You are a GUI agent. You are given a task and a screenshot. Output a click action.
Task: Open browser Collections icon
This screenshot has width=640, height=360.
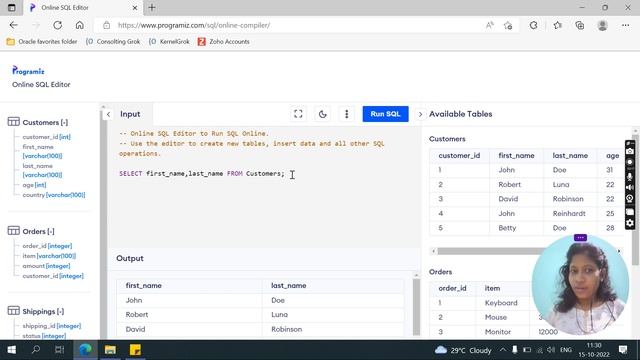(580, 25)
